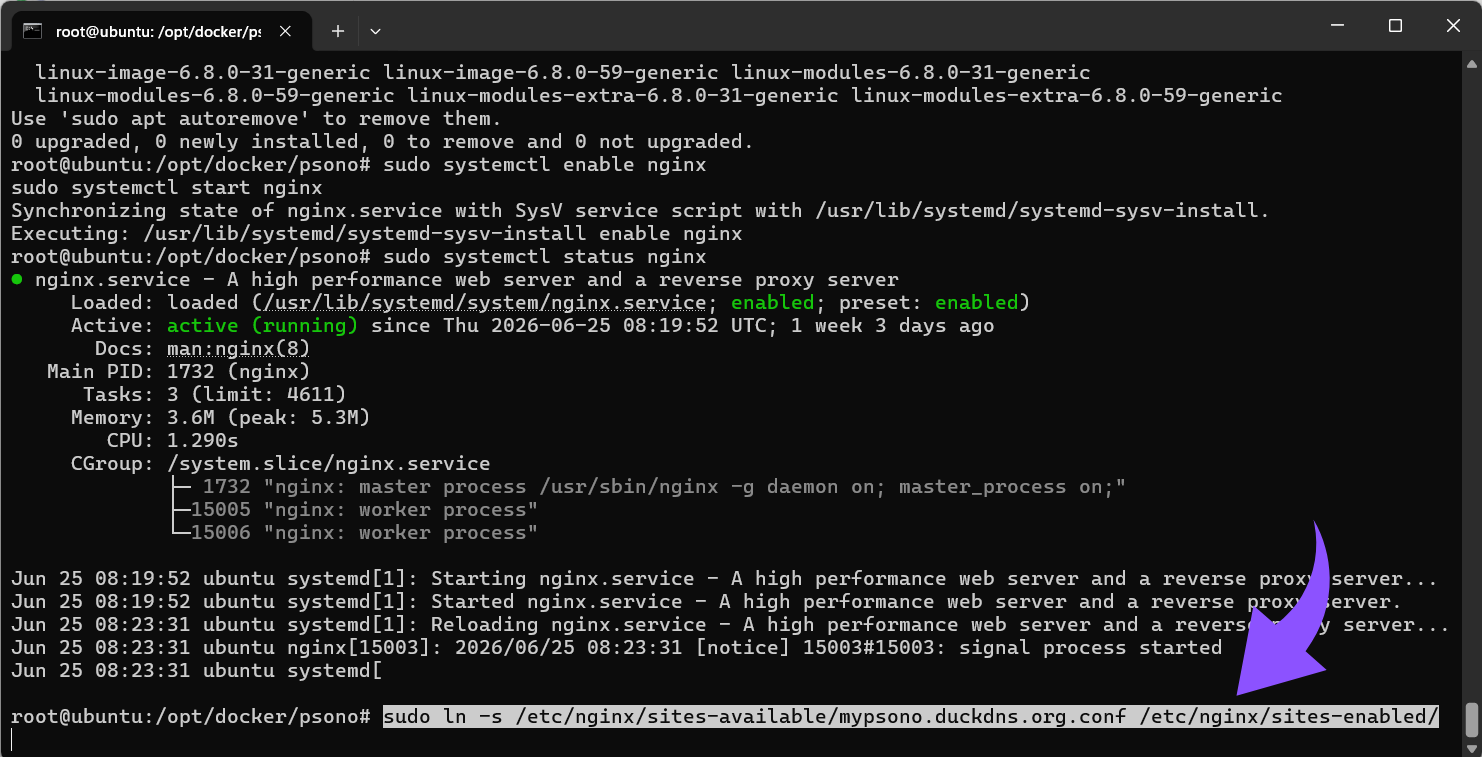Click the '0 upgraded, 0 newly installed' line
This screenshot has width=1482, height=757.
click(x=383, y=141)
